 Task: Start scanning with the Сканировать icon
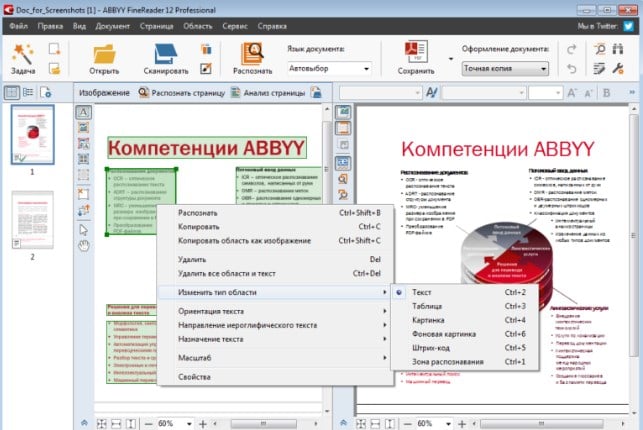pyautogui.click(x=166, y=54)
